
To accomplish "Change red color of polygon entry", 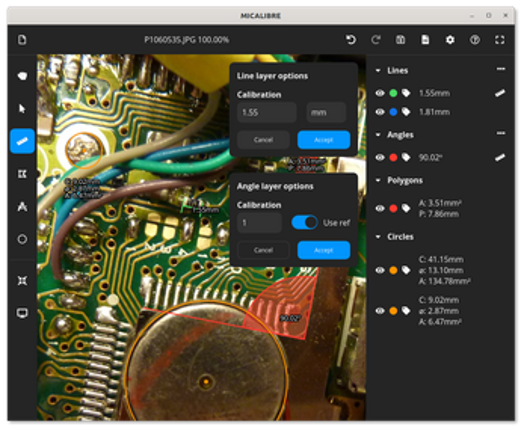I will tap(393, 208).
